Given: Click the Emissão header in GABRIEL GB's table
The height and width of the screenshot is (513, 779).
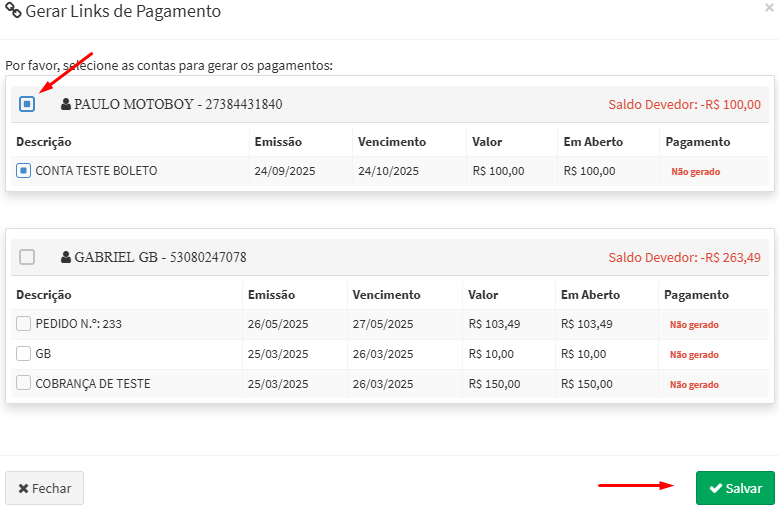Looking at the screenshot, I should tap(272, 295).
